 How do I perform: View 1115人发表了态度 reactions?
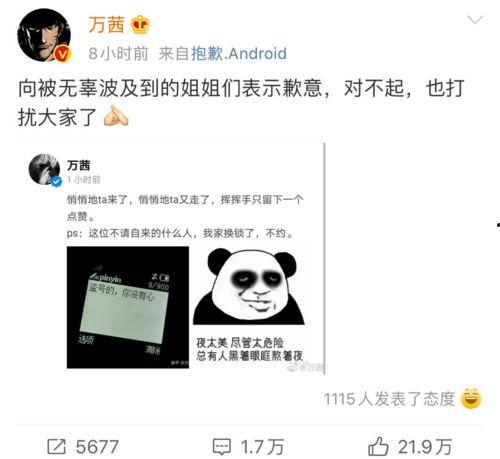tap(389, 399)
